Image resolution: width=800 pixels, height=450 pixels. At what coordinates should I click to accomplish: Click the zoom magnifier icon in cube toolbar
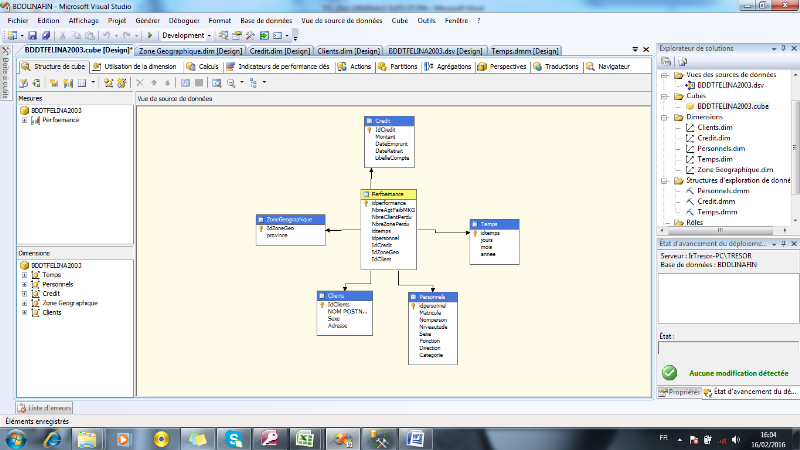230,82
